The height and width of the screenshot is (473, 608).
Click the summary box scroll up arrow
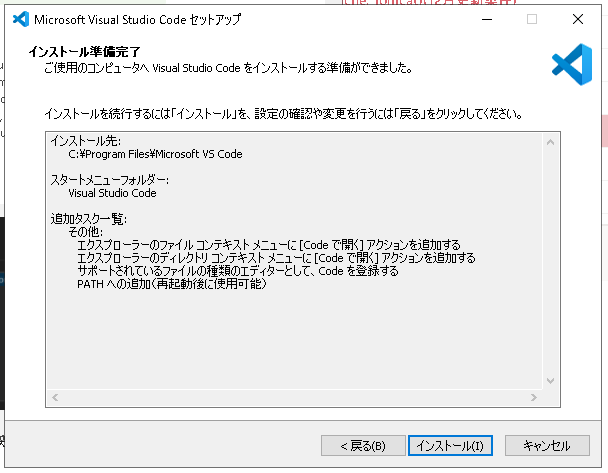[550, 142]
